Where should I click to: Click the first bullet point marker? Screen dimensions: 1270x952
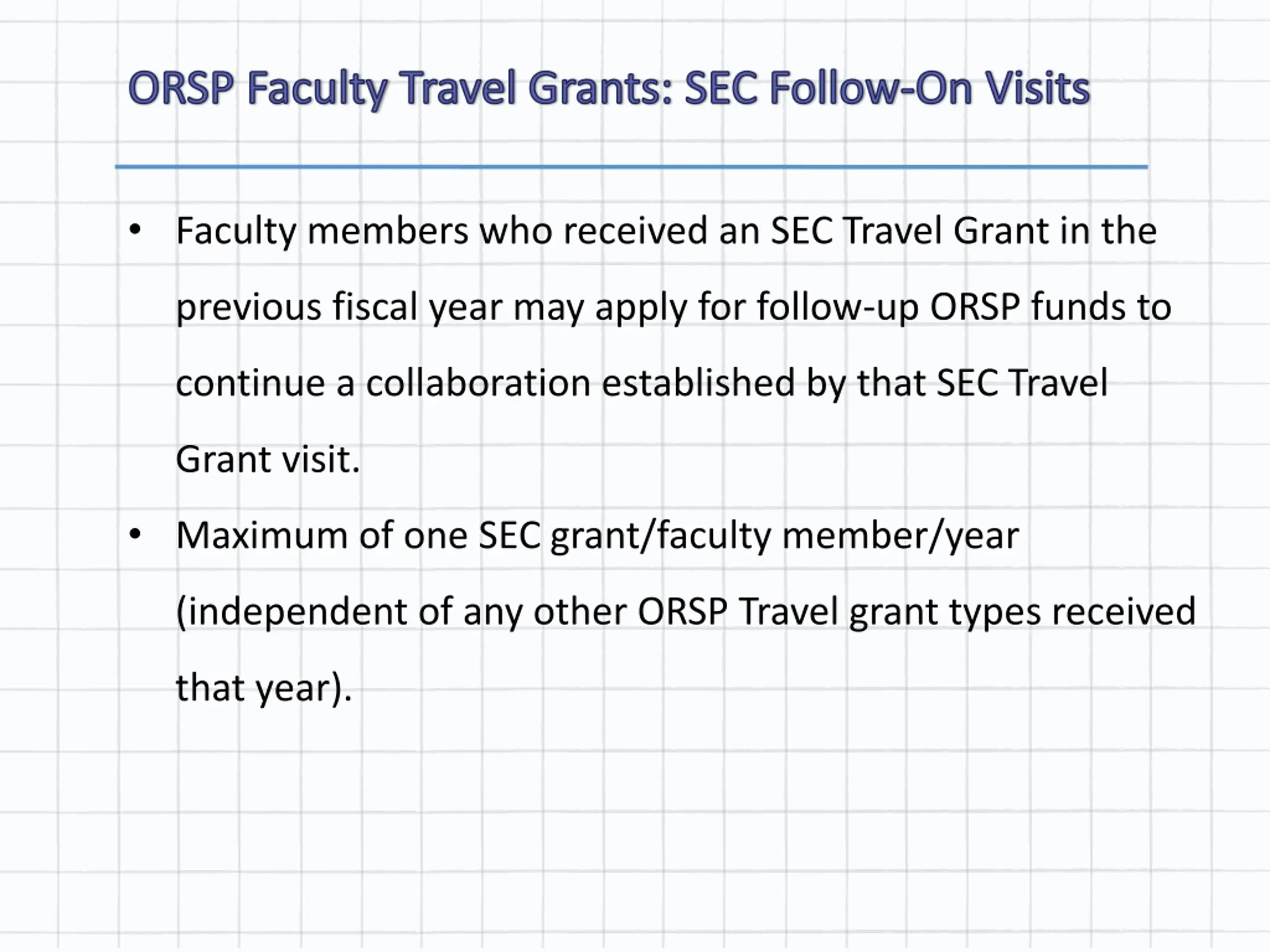point(135,230)
